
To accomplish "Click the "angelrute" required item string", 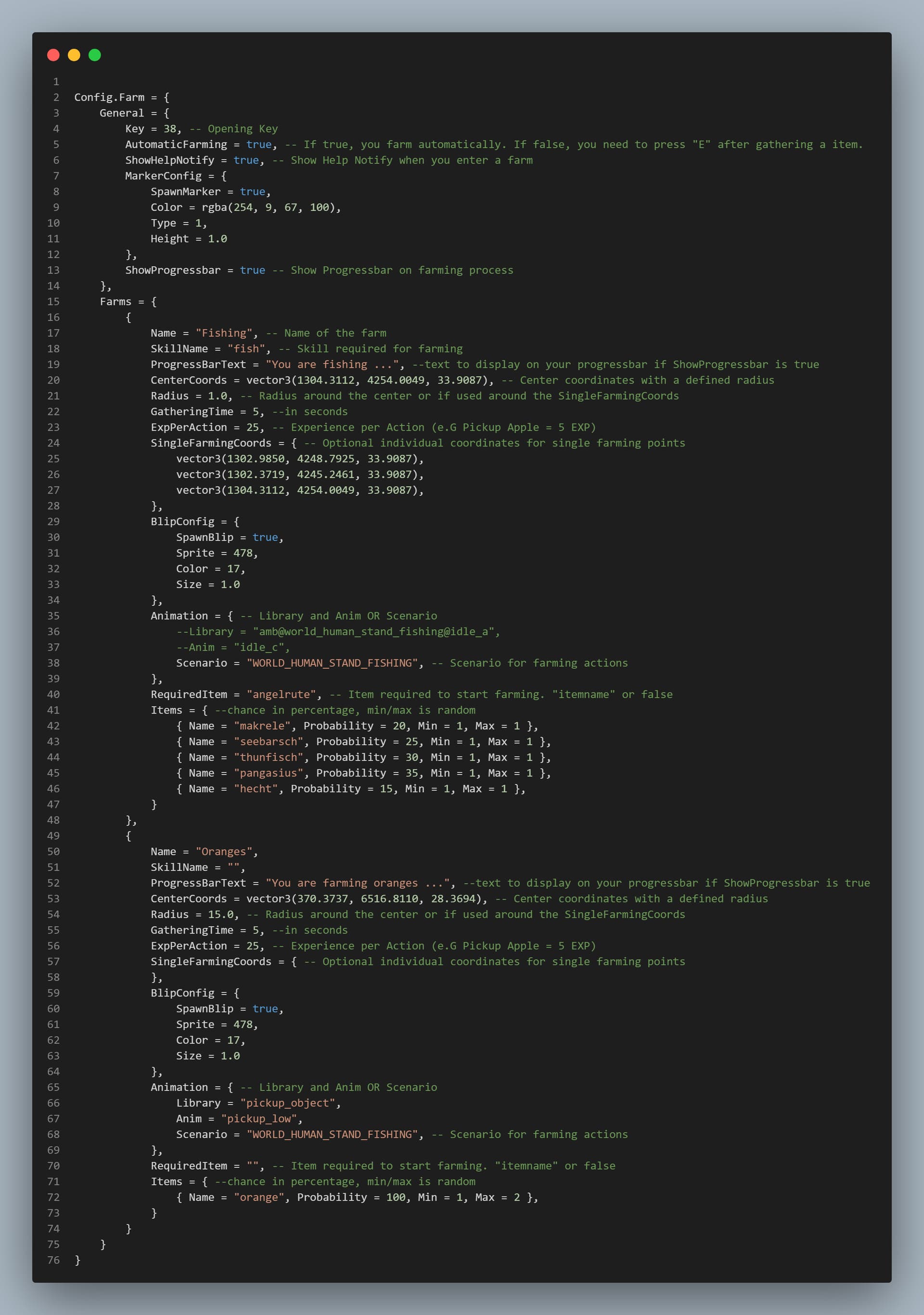I will click(x=281, y=694).
